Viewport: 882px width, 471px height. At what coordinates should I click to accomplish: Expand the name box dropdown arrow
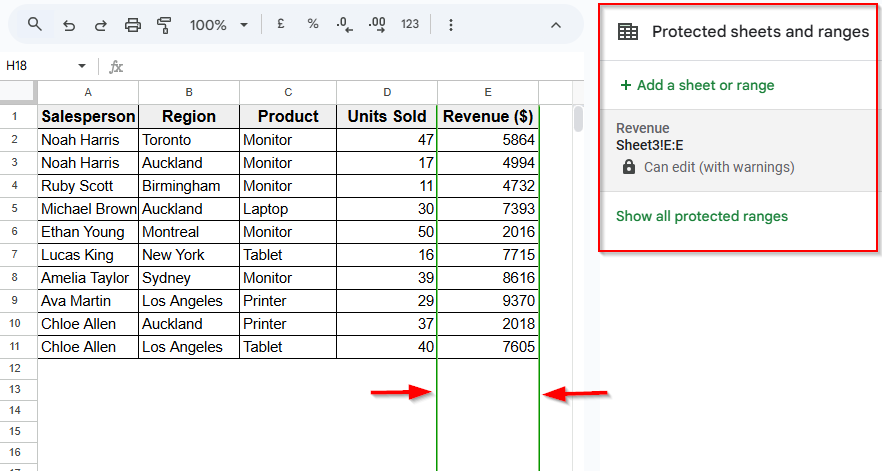coord(82,66)
